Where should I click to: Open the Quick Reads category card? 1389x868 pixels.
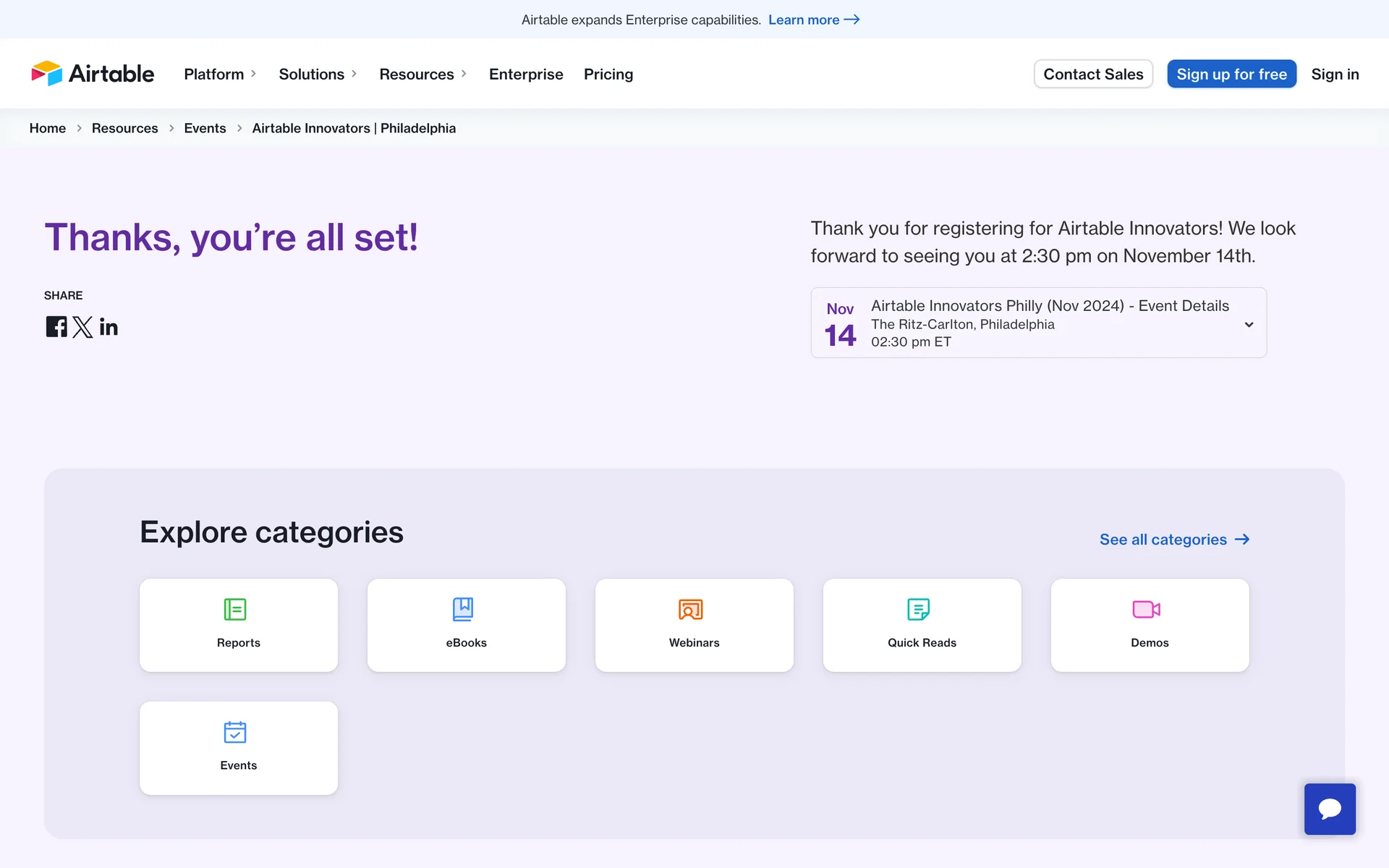(922, 625)
